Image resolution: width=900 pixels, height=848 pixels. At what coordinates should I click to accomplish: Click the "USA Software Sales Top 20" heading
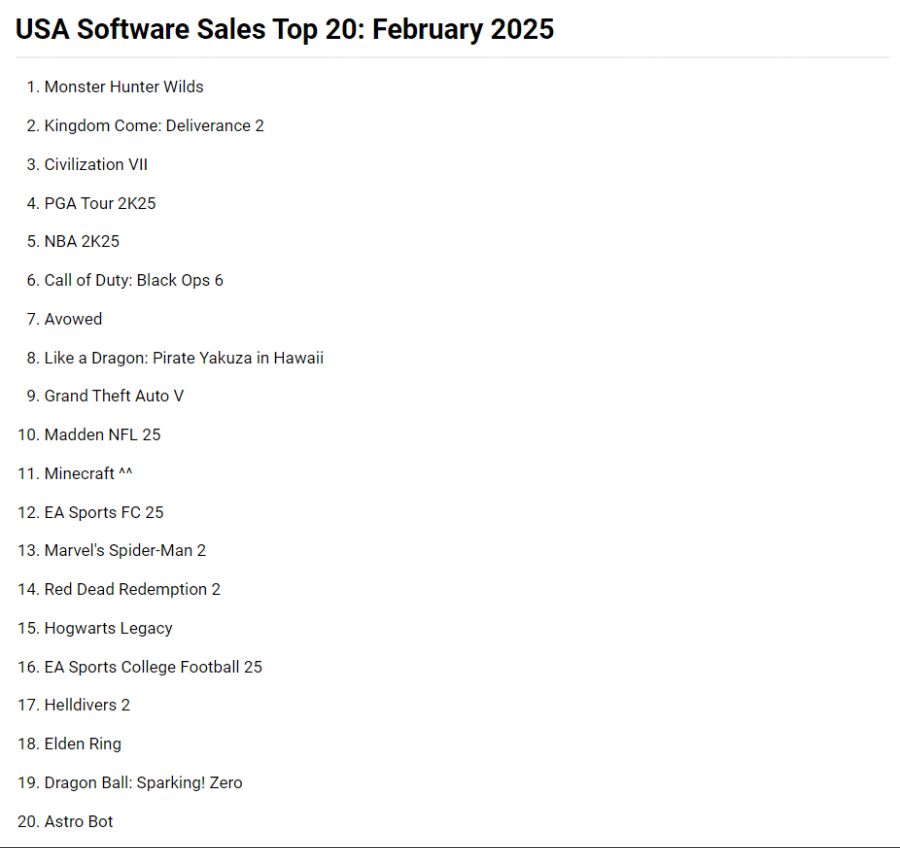284,29
